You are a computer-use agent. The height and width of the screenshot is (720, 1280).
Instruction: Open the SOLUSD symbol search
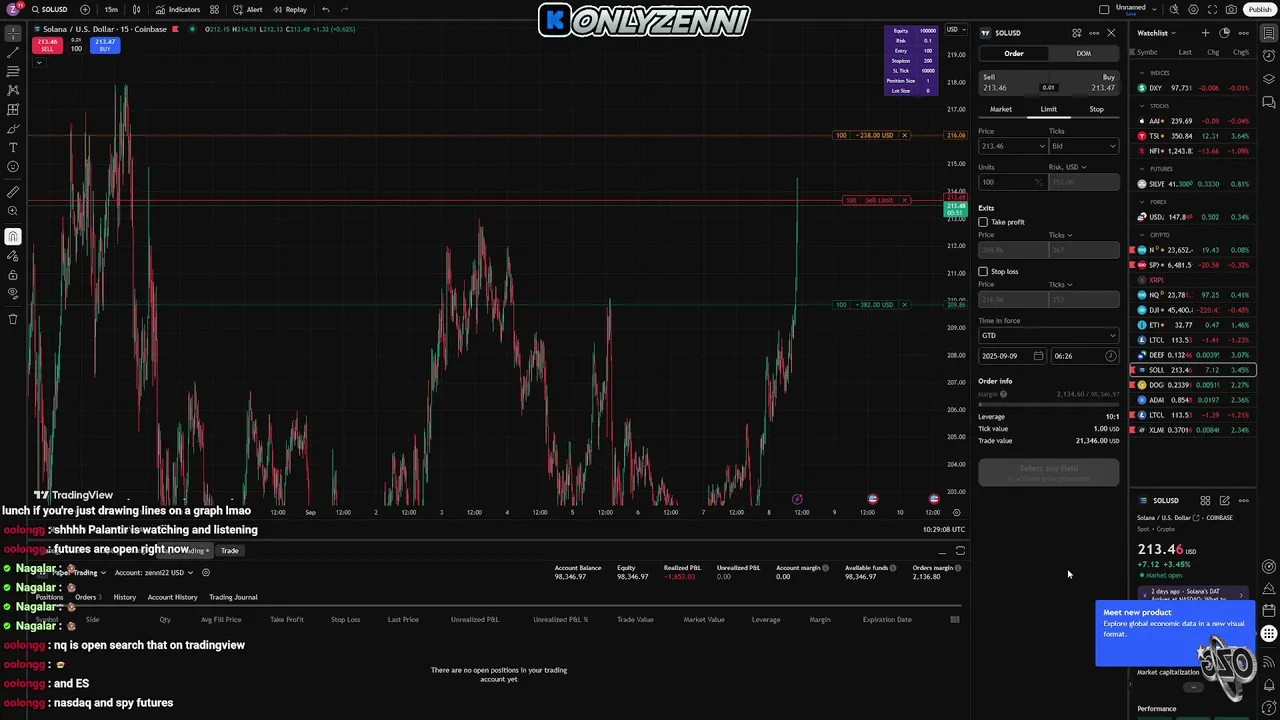[50, 9]
